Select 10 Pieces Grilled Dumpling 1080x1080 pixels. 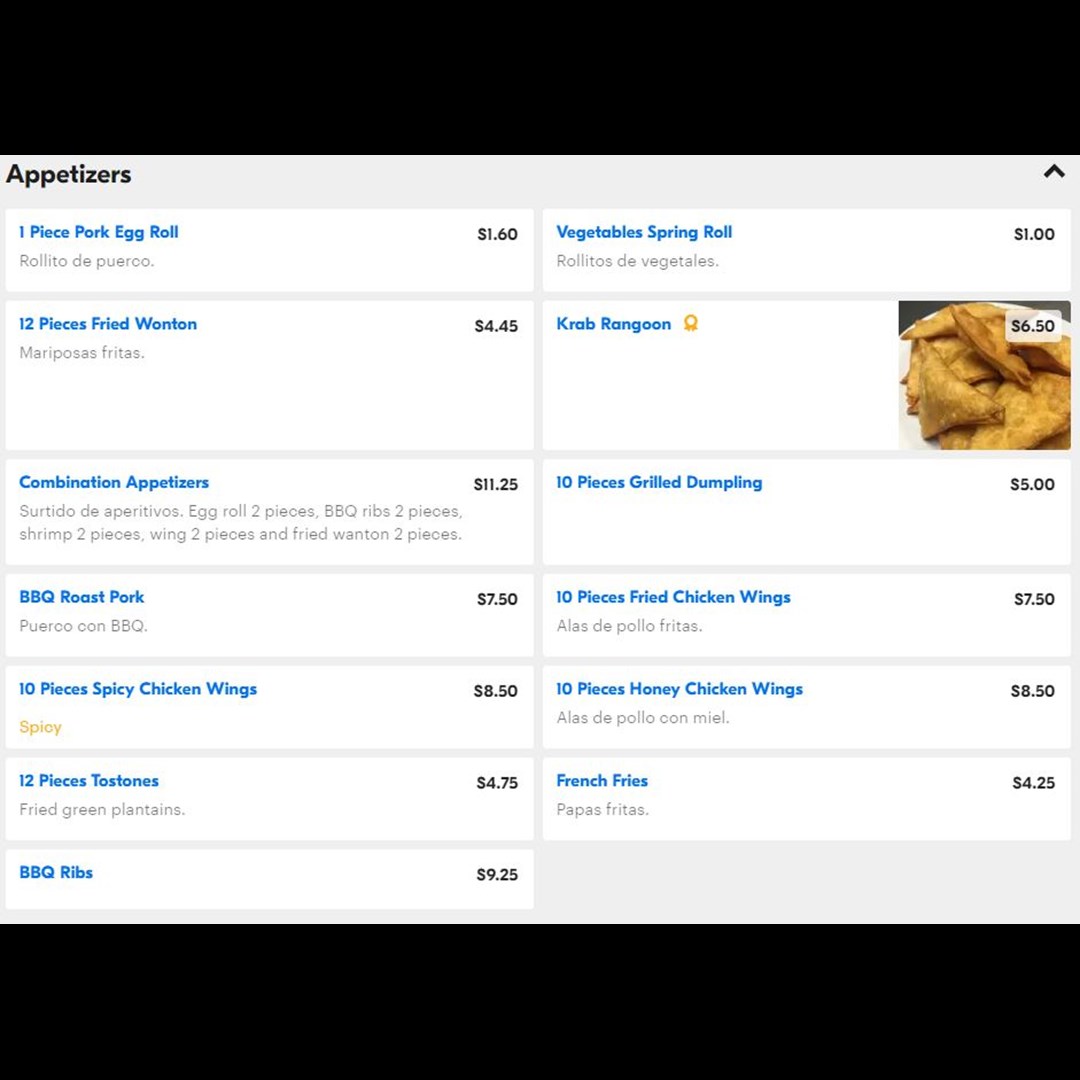pos(806,512)
